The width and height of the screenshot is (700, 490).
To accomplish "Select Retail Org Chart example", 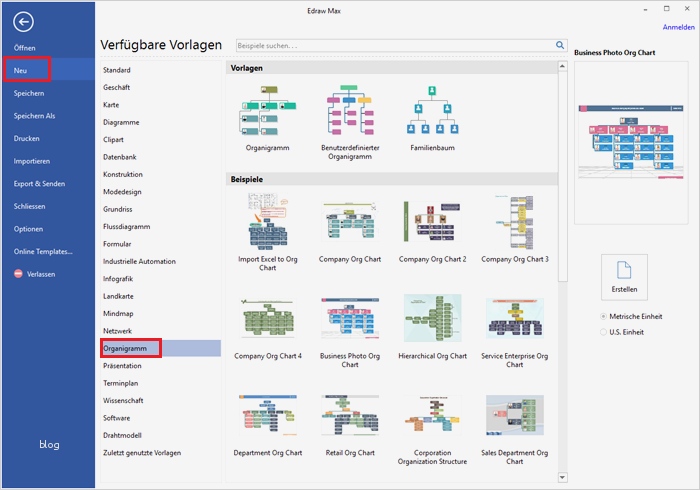I will [x=350, y=425].
